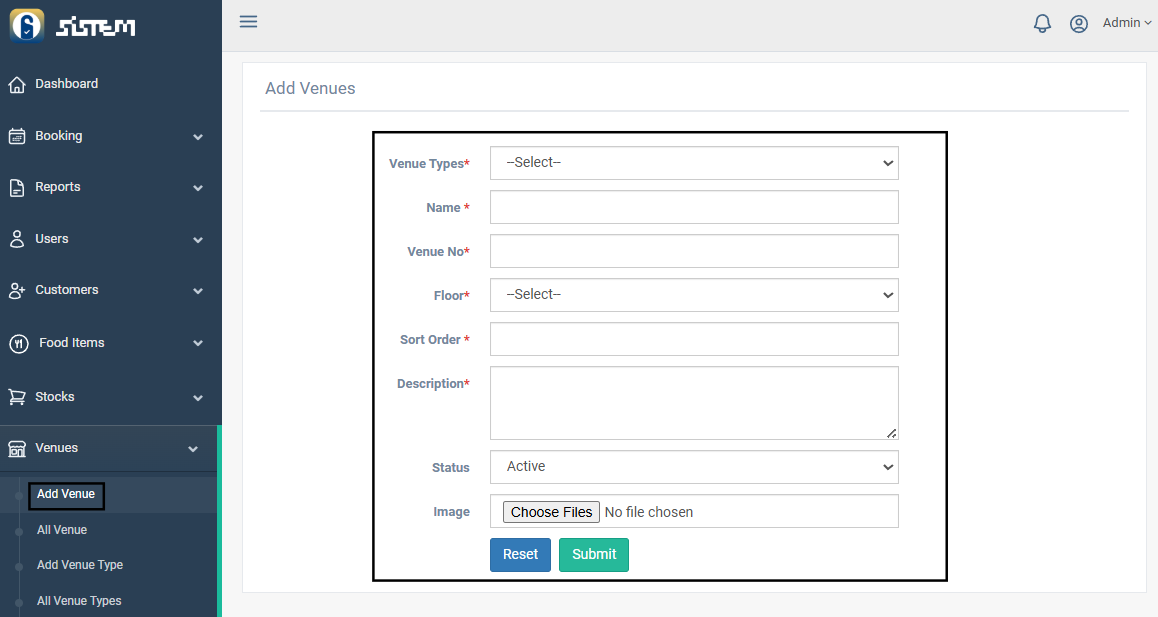
Task: Select All Venue submenu link
Action: [x=62, y=530]
